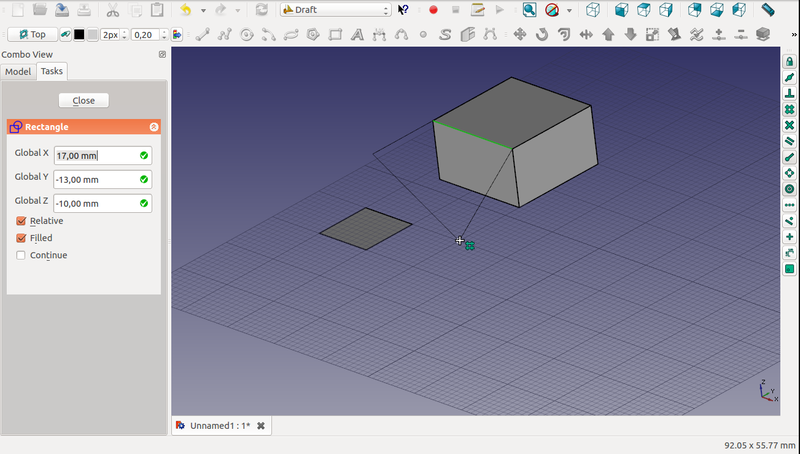Viewport: 800px width, 454px height.
Task: Click the black line color swatch
Action: [79, 34]
